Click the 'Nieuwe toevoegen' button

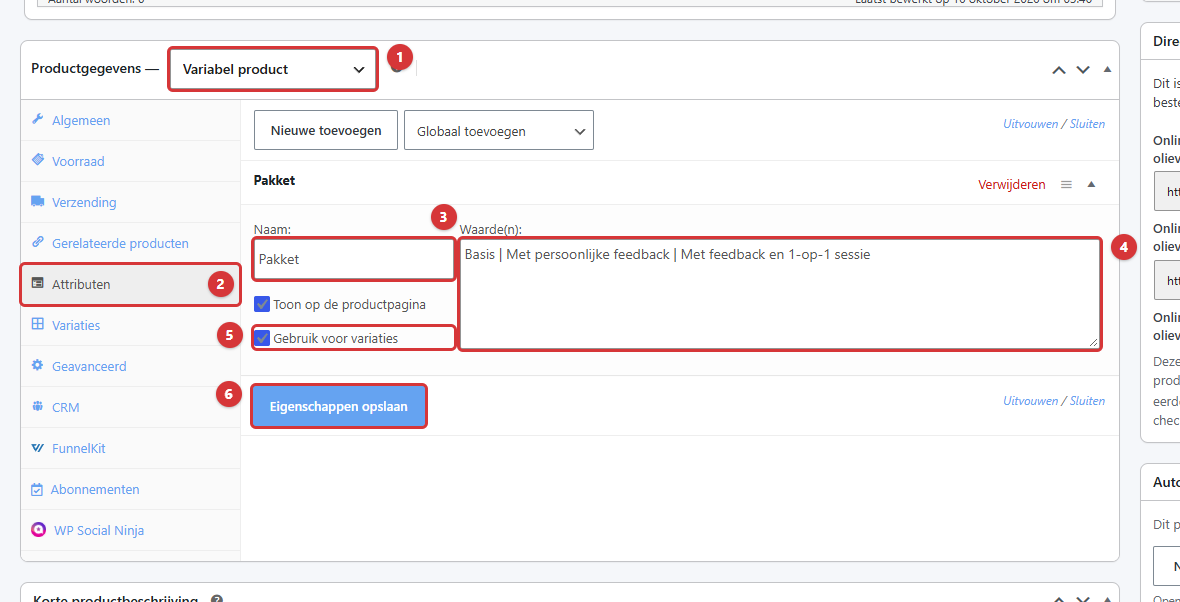tap(326, 130)
